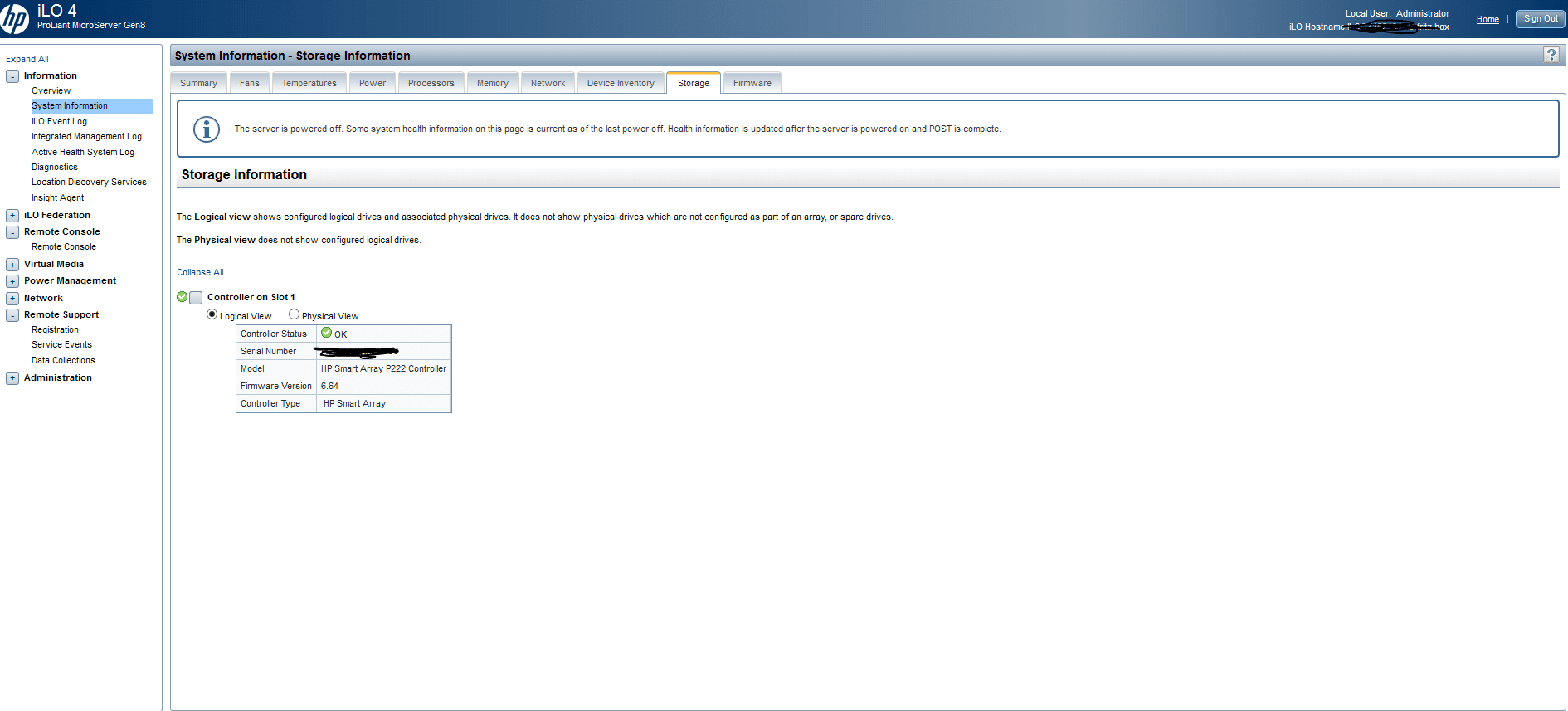
Task: Go to the Processors tab
Action: click(x=431, y=83)
